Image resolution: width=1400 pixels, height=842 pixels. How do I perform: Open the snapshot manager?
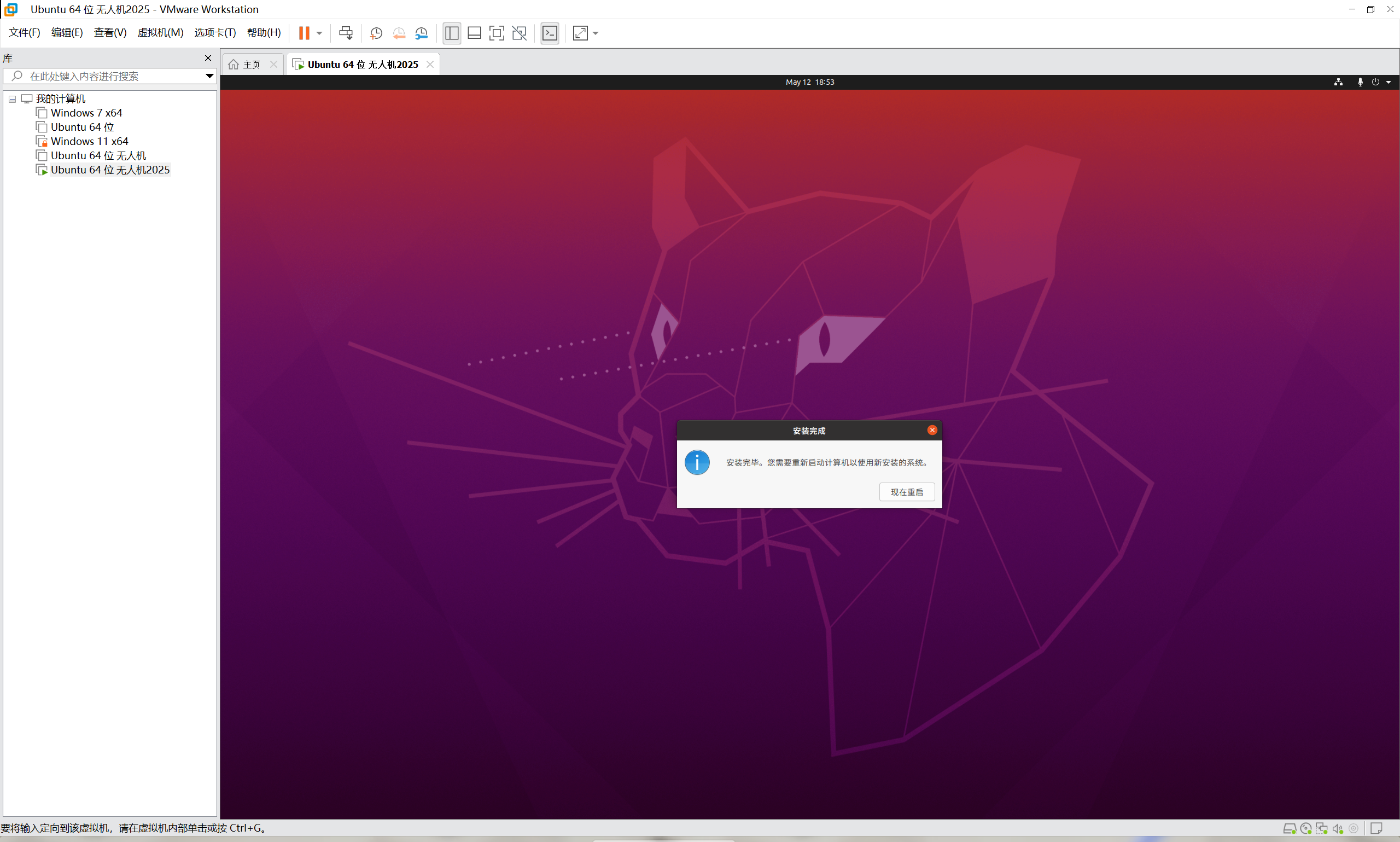point(421,33)
